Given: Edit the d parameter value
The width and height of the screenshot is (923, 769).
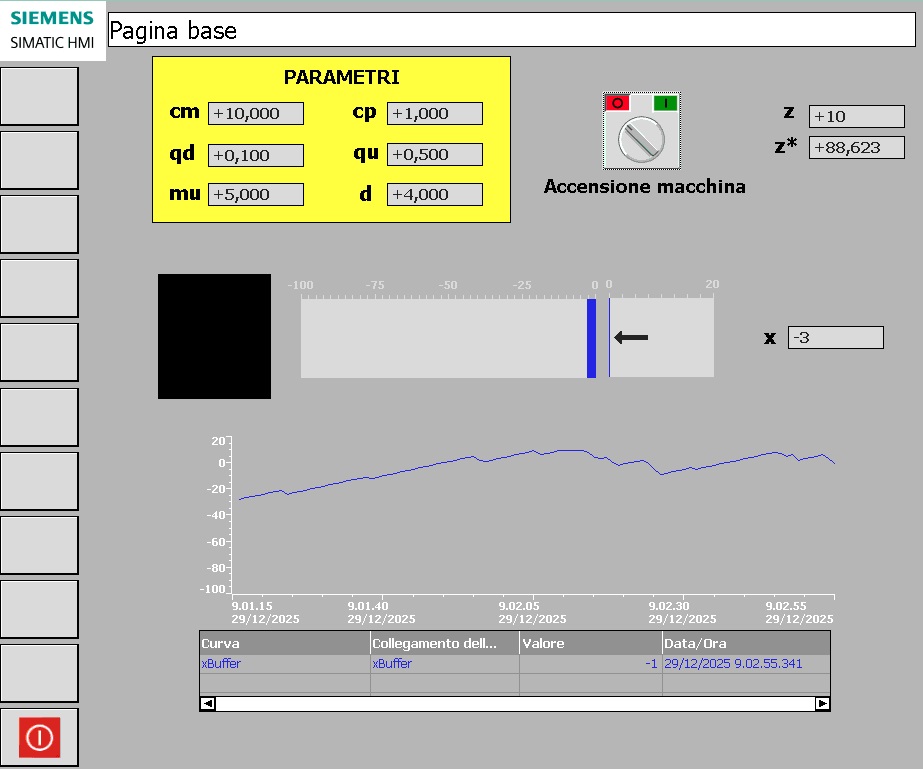Looking at the screenshot, I should pos(434,195).
